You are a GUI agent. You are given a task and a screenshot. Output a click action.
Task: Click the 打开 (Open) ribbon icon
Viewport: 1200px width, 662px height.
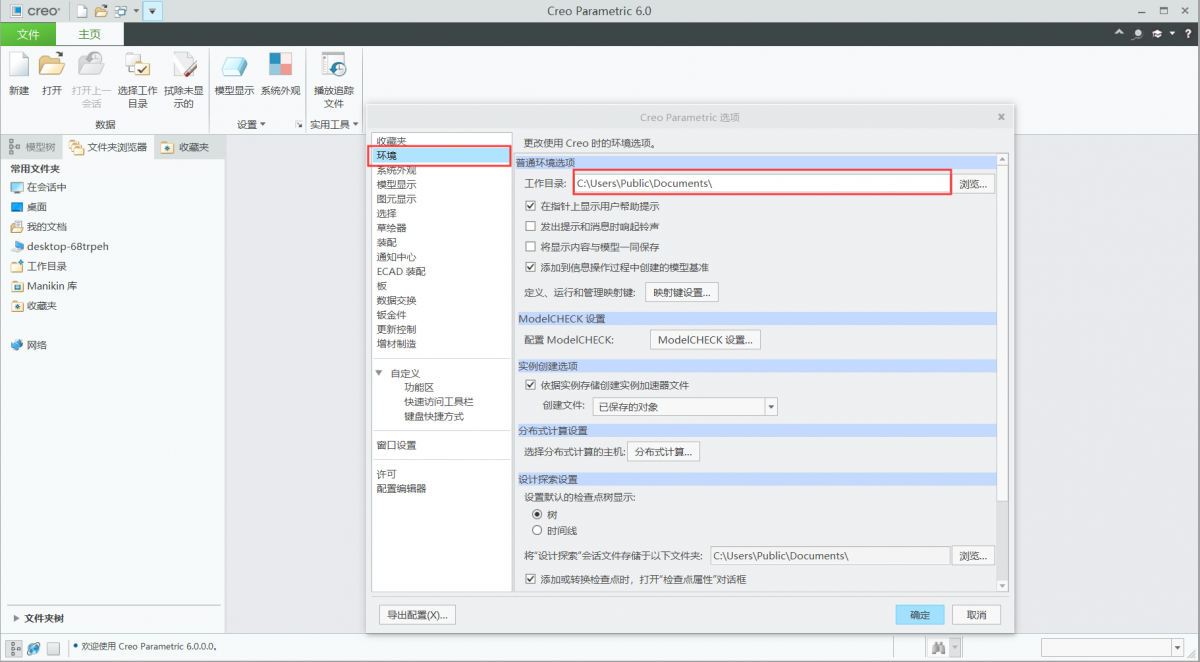[52, 65]
